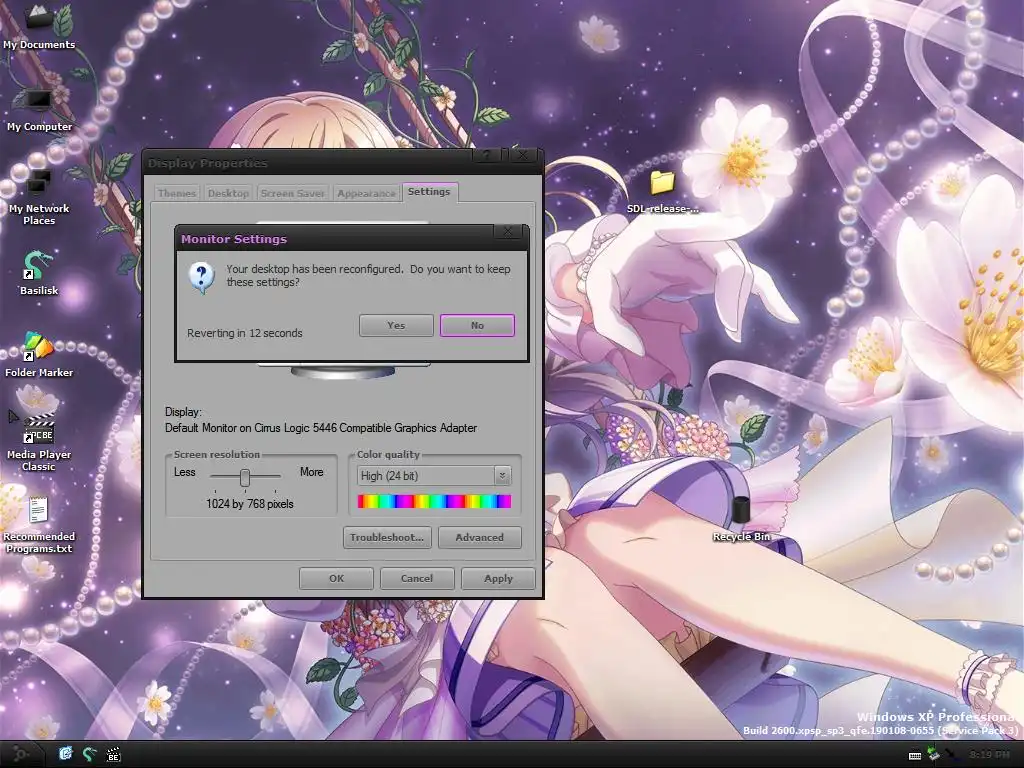This screenshot has width=1024, height=768.
Task: Click the question mark icon in Monitor Settings
Action: pos(201,278)
